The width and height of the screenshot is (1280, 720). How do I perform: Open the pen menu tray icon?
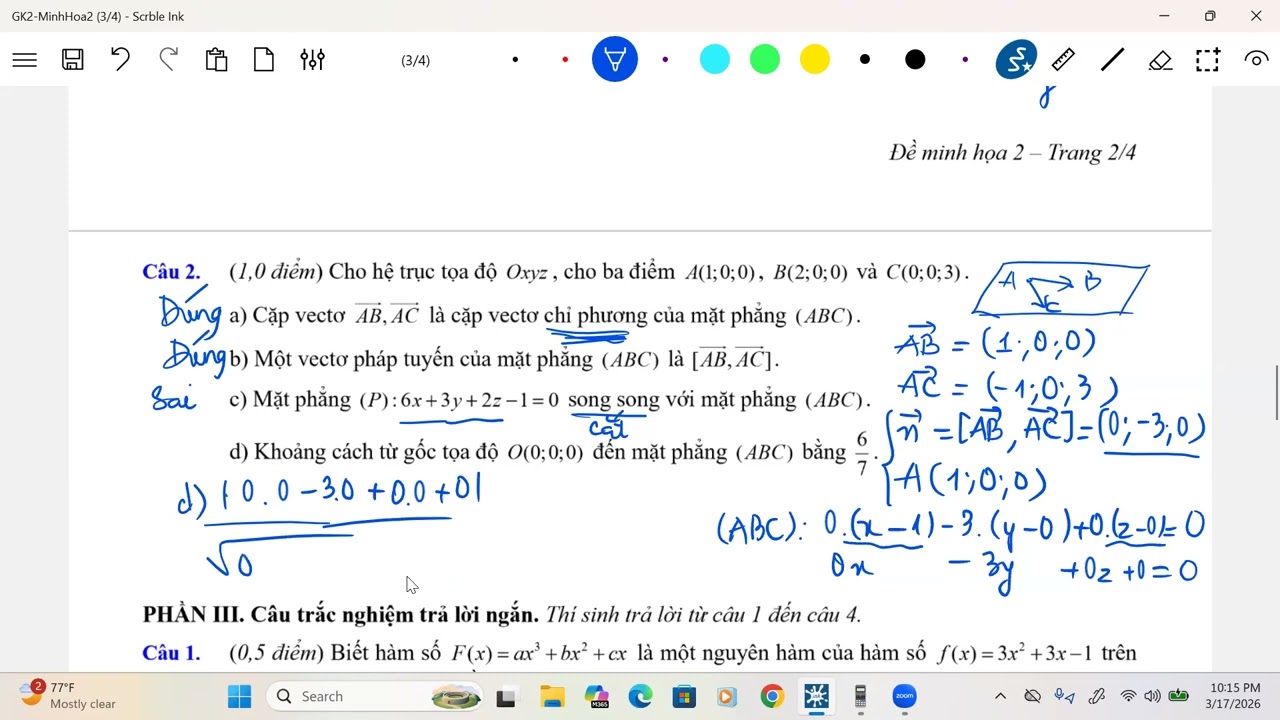[1097, 696]
